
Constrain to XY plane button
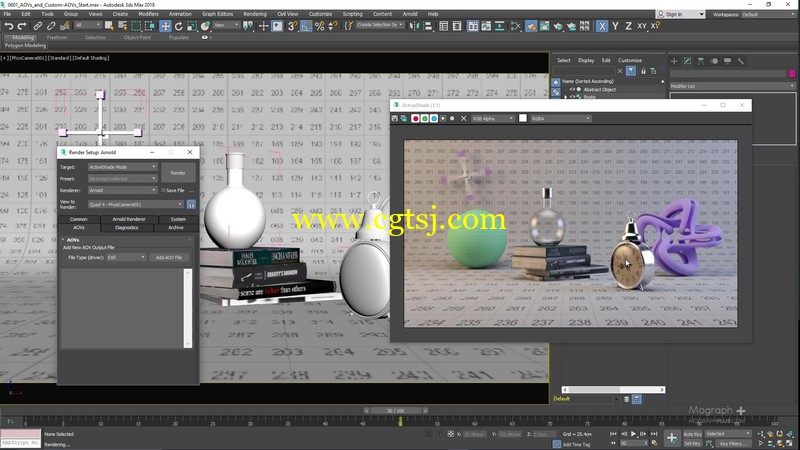click(641, 26)
